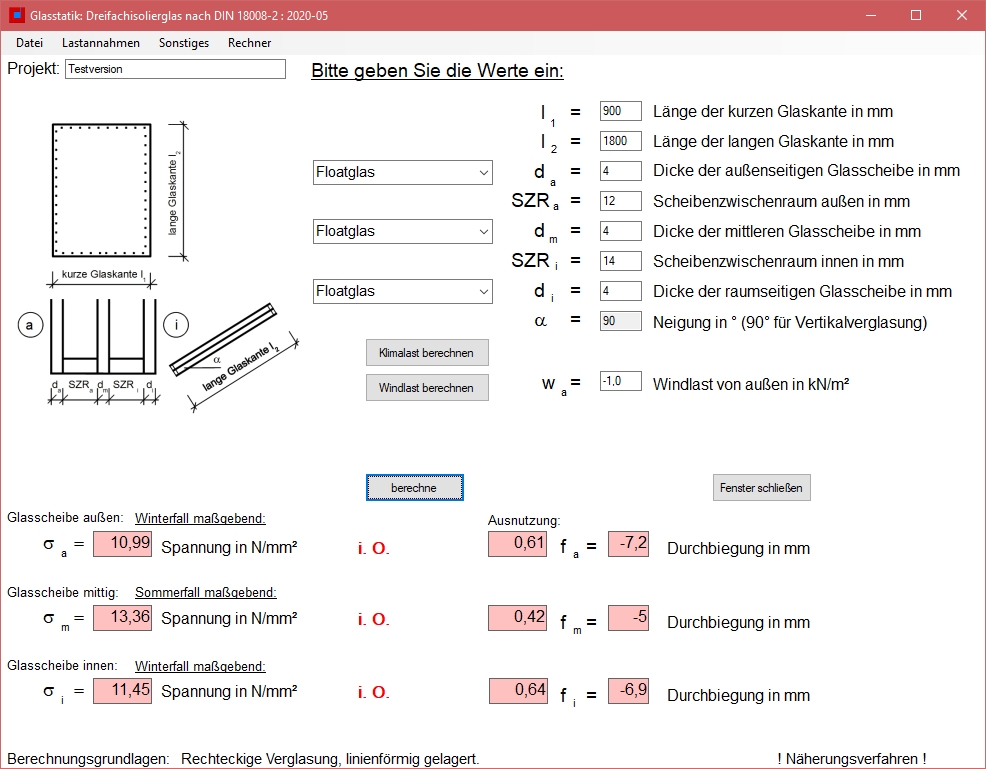Click the 'Winterfall maßgebend' label for inner pane
Image resolution: width=986 pixels, height=769 pixels.
[x=200, y=666]
